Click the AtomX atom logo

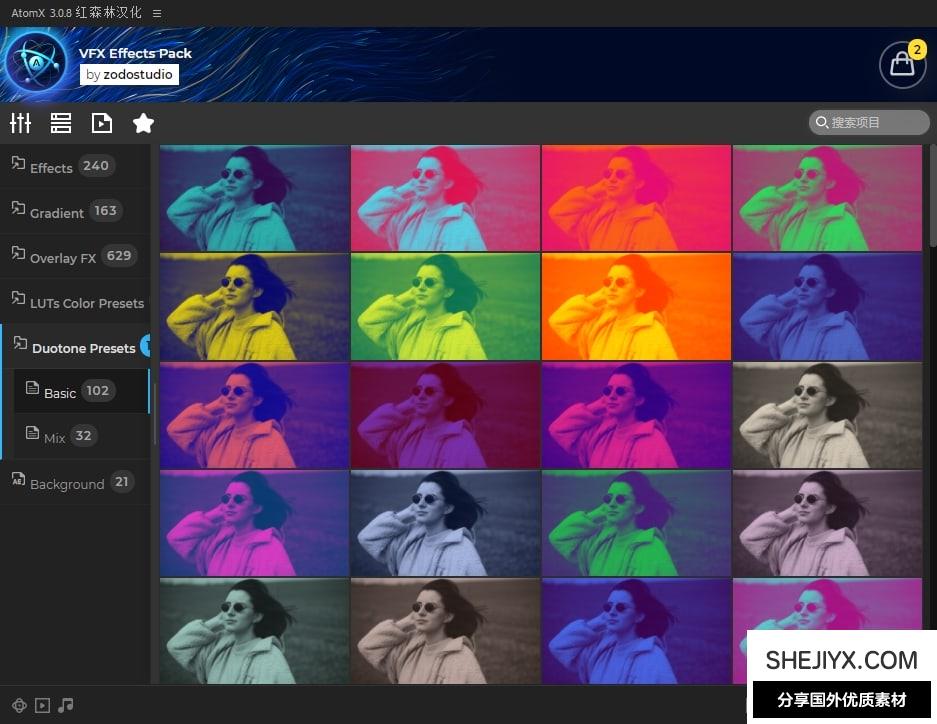(36, 63)
